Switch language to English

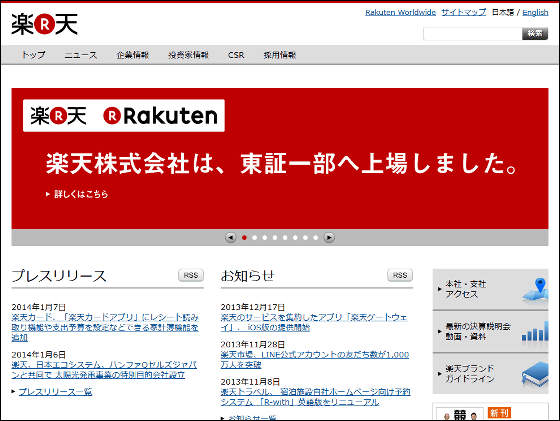(x=535, y=12)
